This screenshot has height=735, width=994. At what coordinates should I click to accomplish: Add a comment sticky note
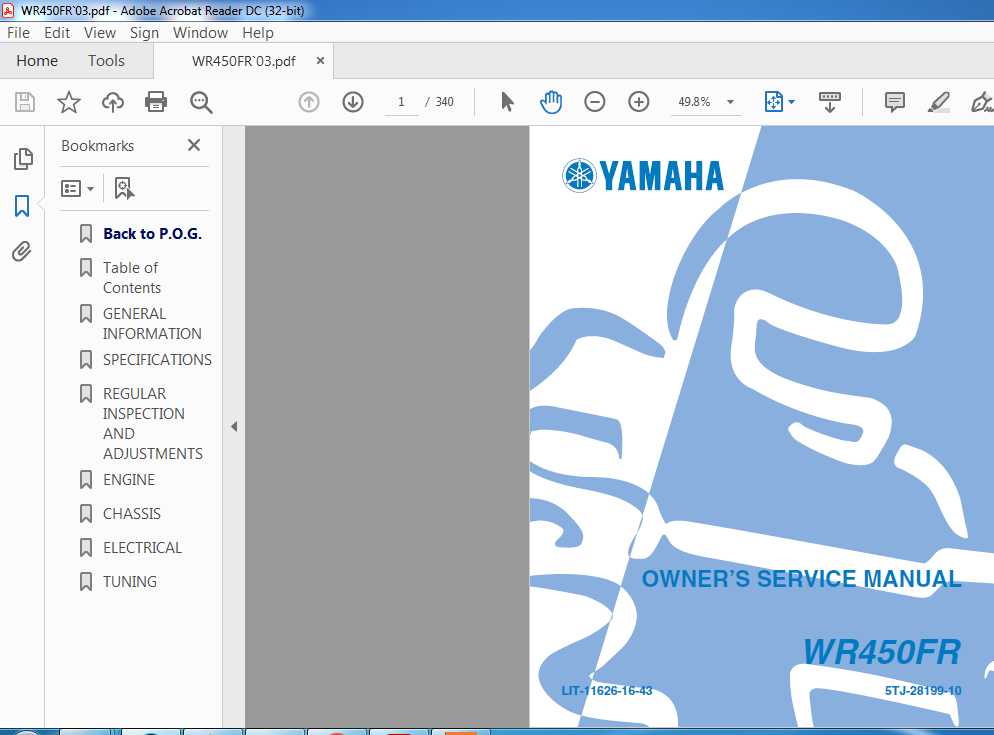pos(894,102)
